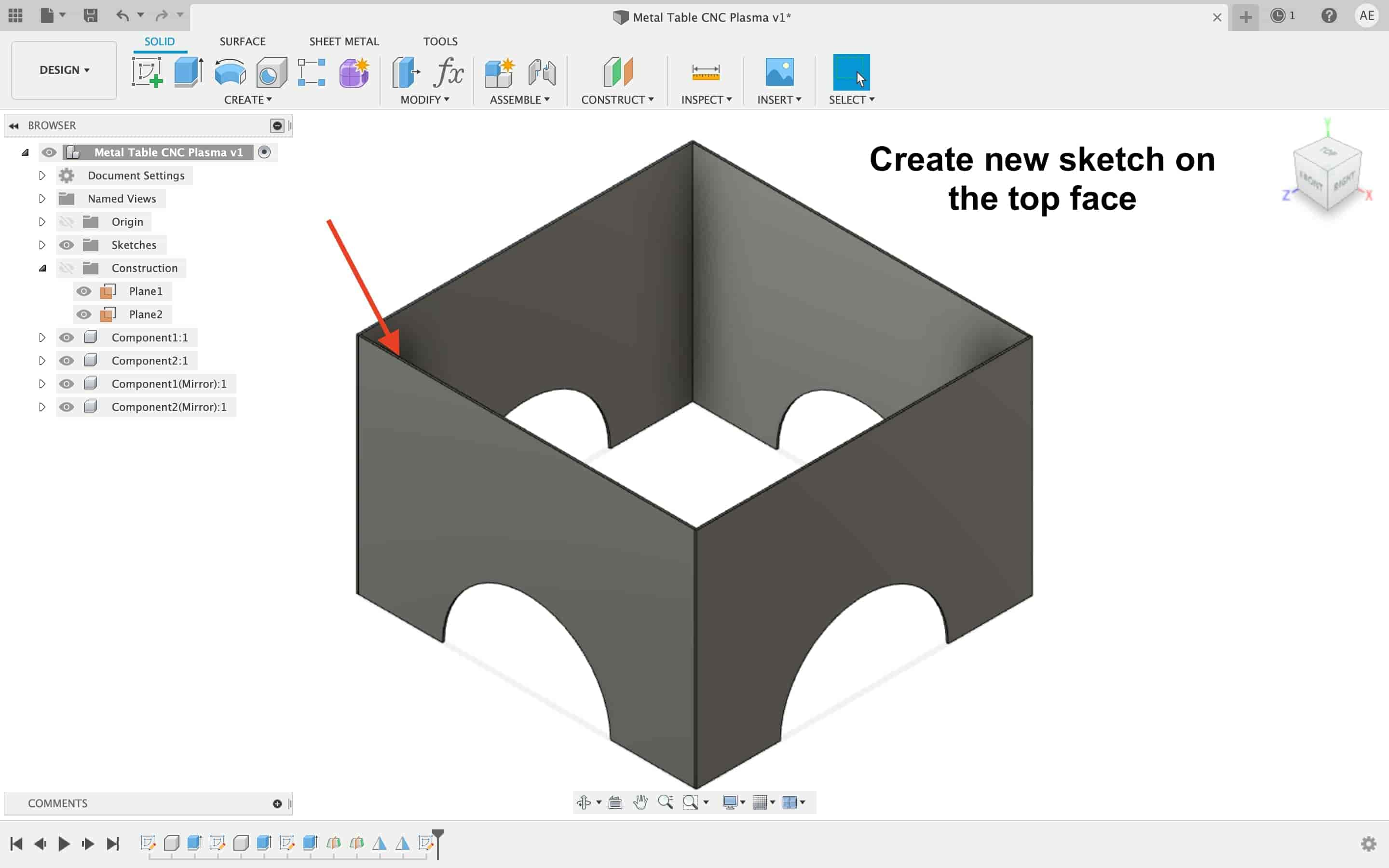Open the DESIGN workspace dropdown

(64, 70)
